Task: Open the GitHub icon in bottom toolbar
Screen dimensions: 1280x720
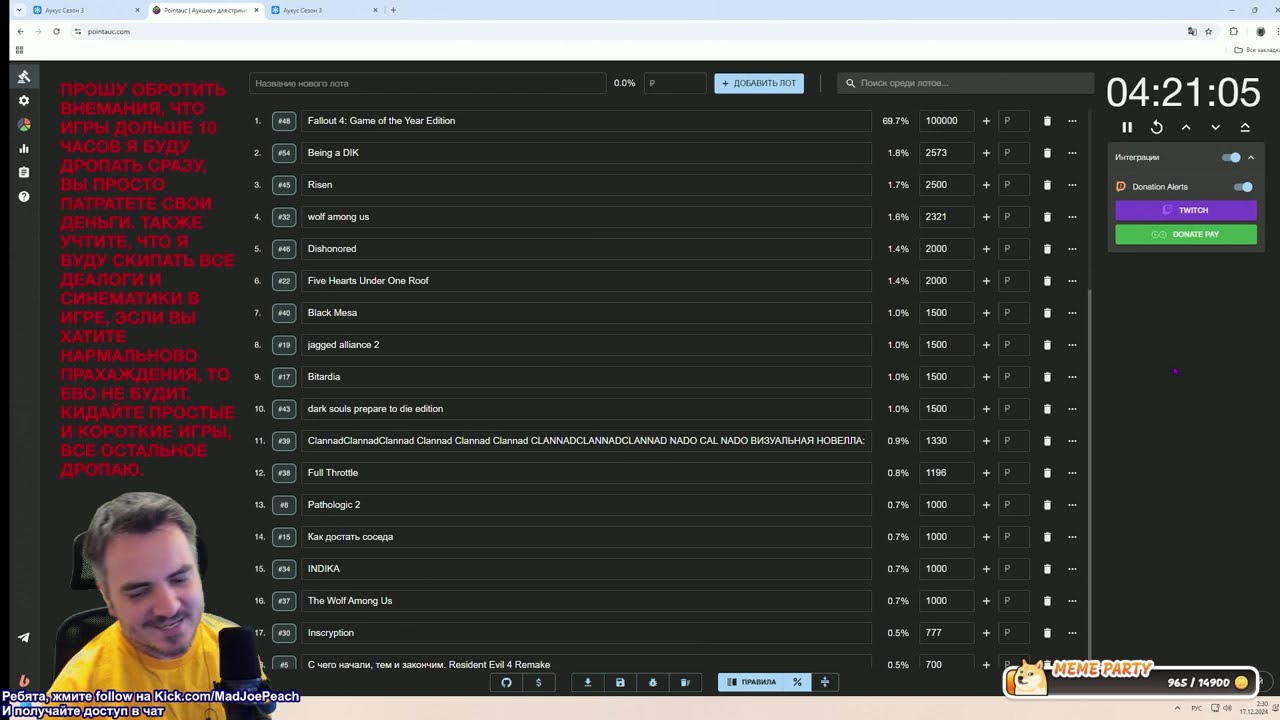Action: [x=506, y=682]
